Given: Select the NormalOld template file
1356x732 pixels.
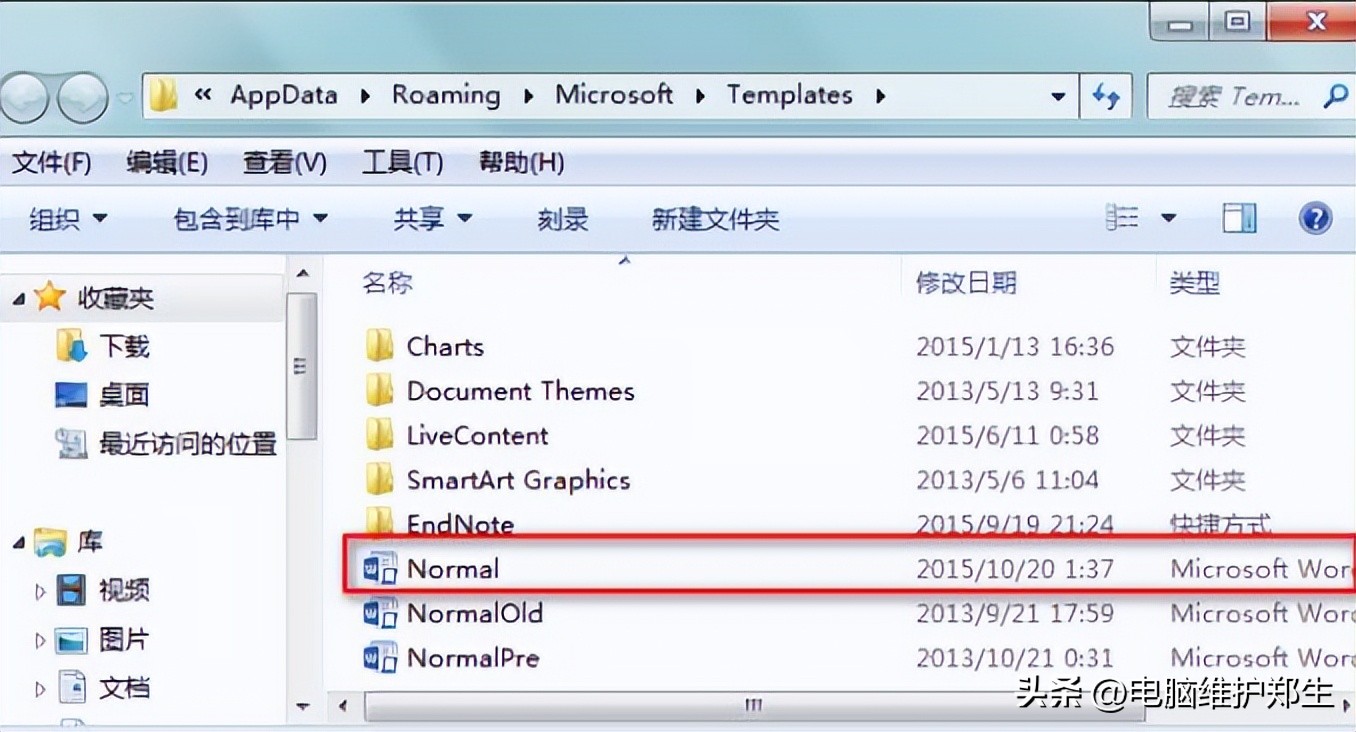Looking at the screenshot, I should coord(474,613).
